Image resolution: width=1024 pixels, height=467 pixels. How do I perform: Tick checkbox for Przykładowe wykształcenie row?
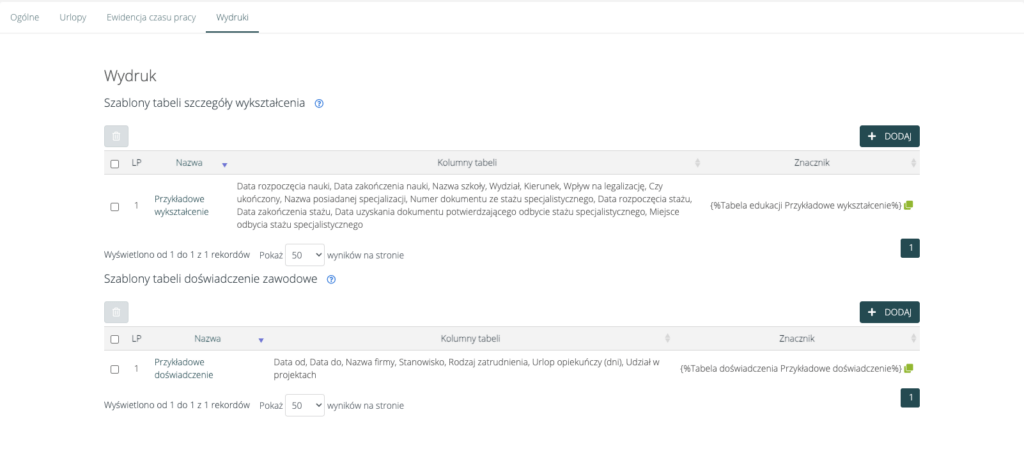pyautogui.click(x=115, y=206)
